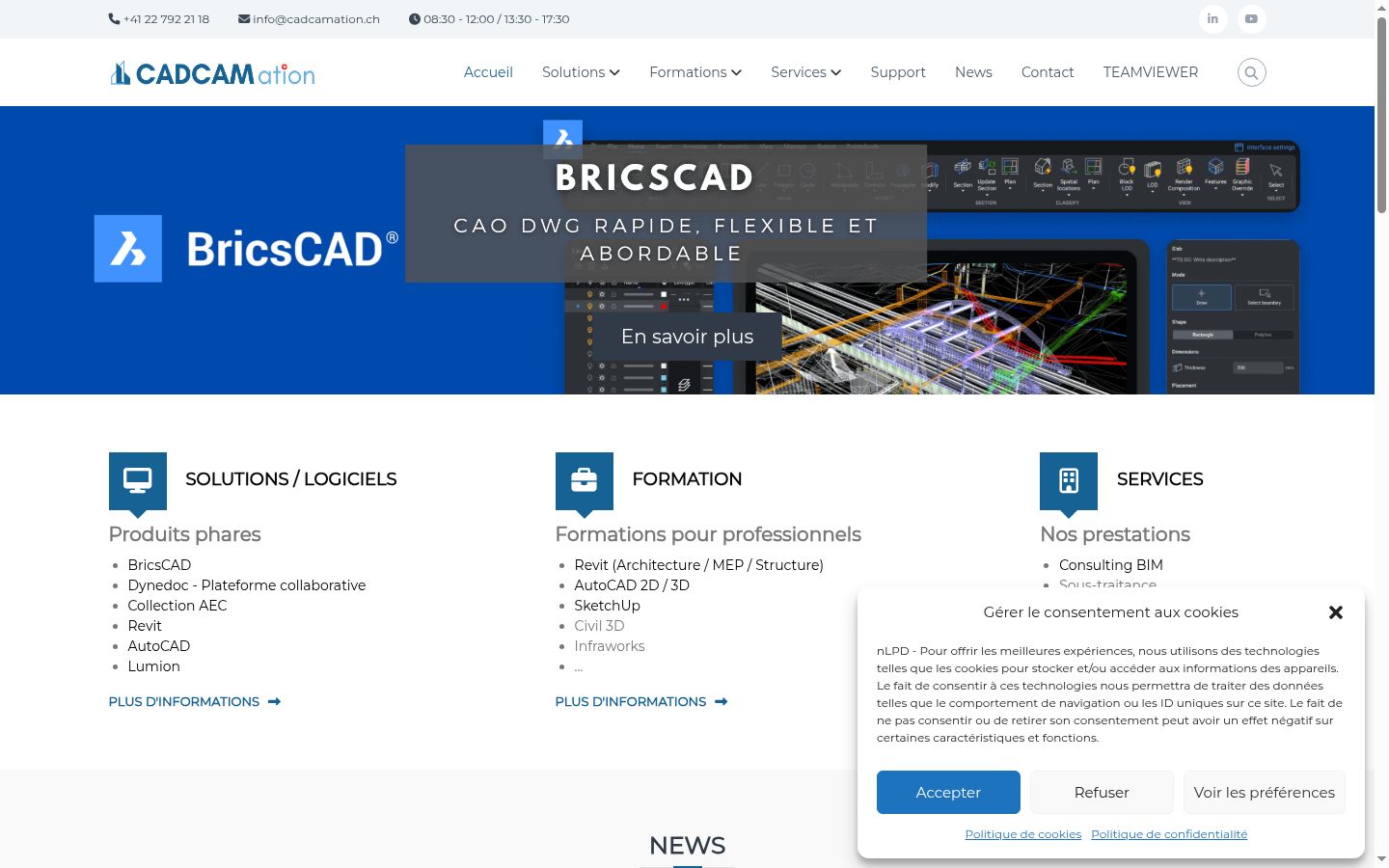Image resolution: width=1389 pixels, height=868 pixels.
Task: Go to the Accueil page
Action: [x=488, y=72]
